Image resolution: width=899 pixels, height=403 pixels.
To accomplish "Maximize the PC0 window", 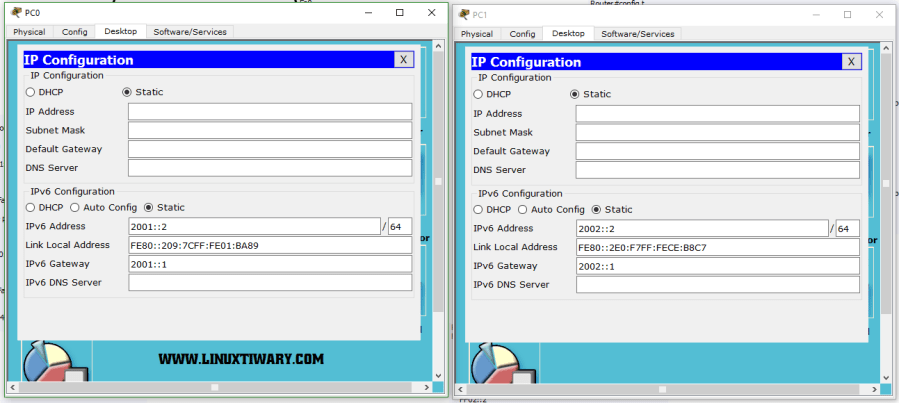I will point(400,13).
